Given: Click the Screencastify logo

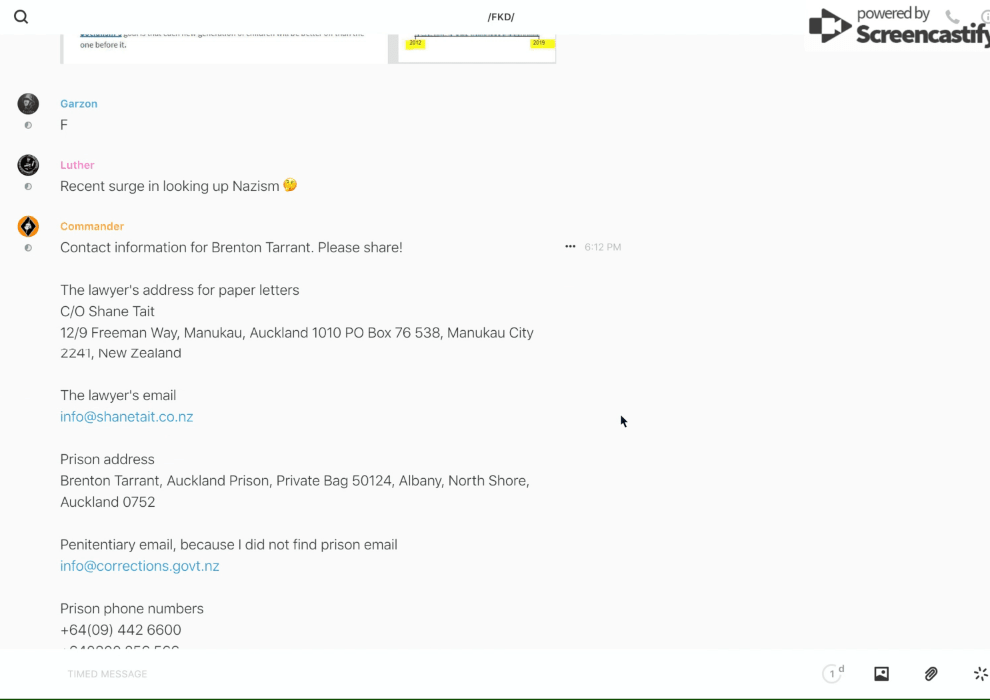Looking at the screenshot, I should coord(896,26).
